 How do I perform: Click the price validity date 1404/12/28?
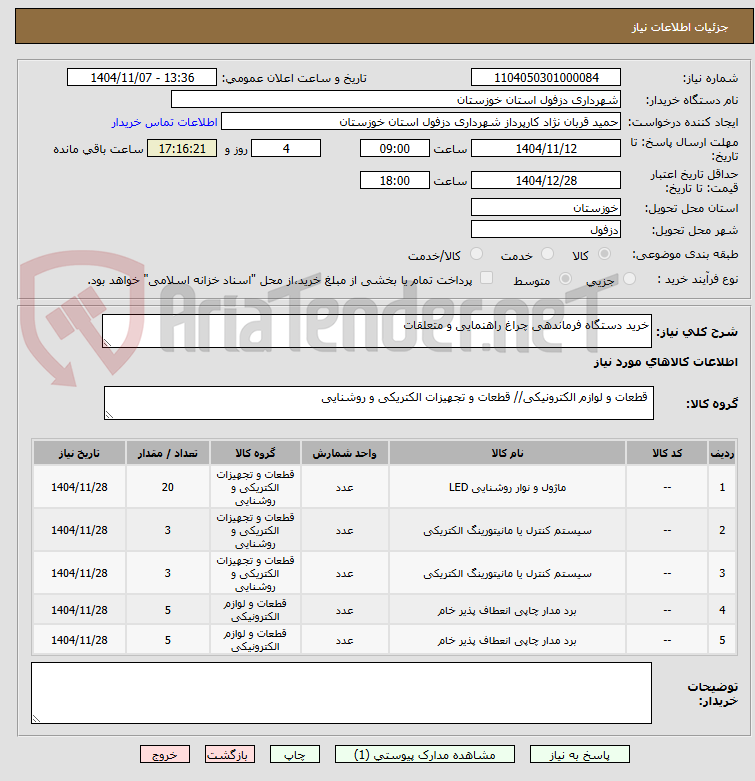point(546,180)
